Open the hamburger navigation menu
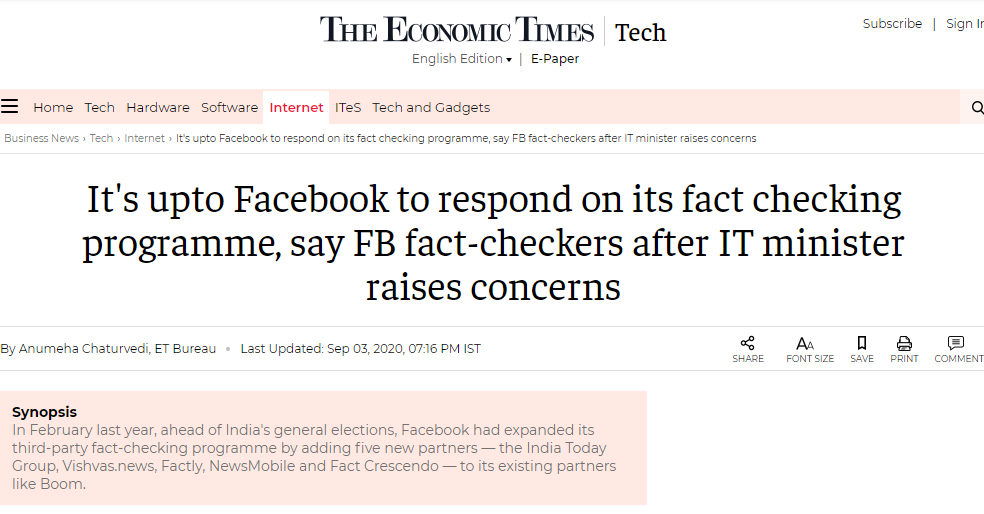Viewport: 984px width, 514px height. coord(9,106)
